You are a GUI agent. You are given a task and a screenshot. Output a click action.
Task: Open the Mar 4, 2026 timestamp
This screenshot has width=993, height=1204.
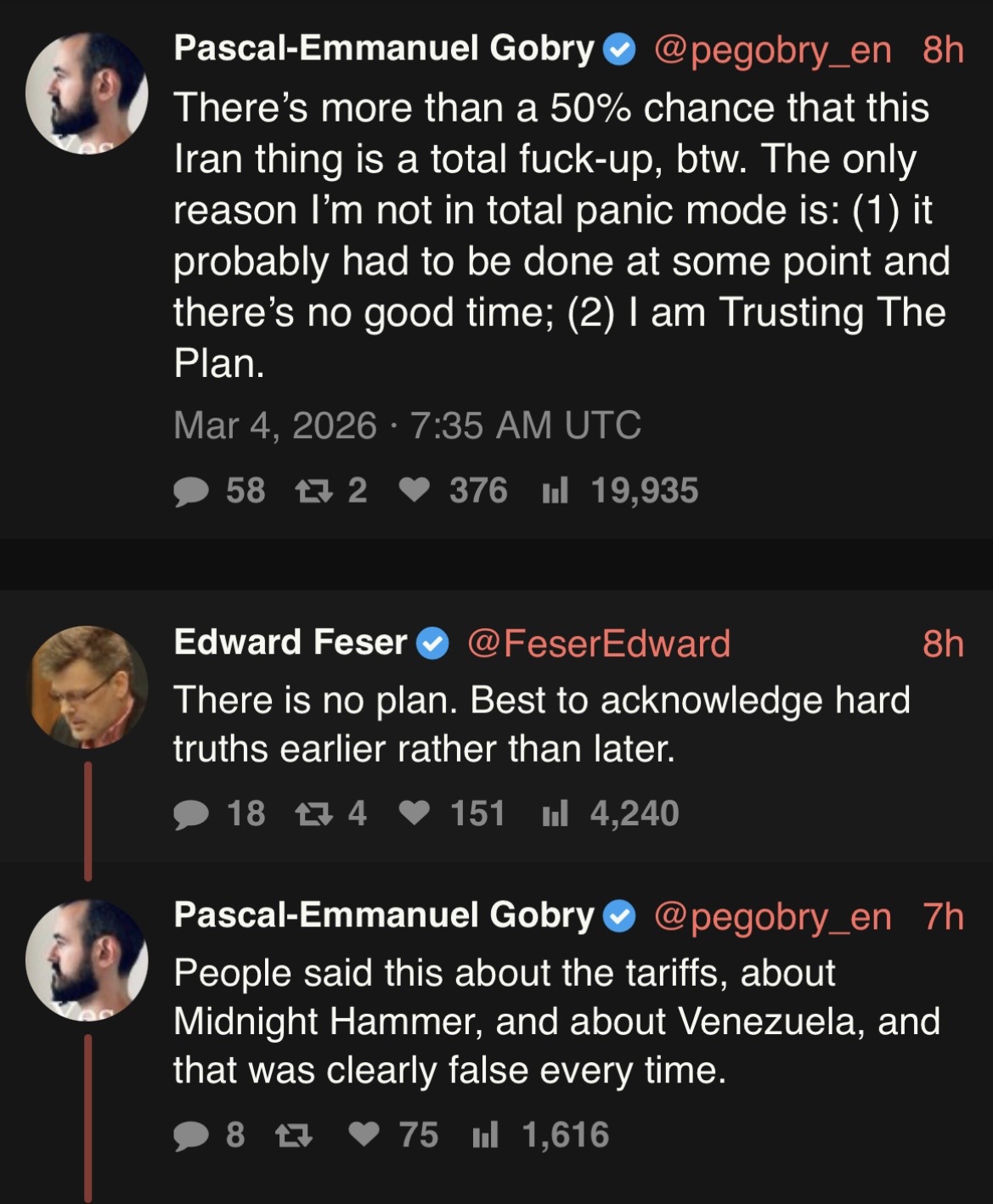407,425
